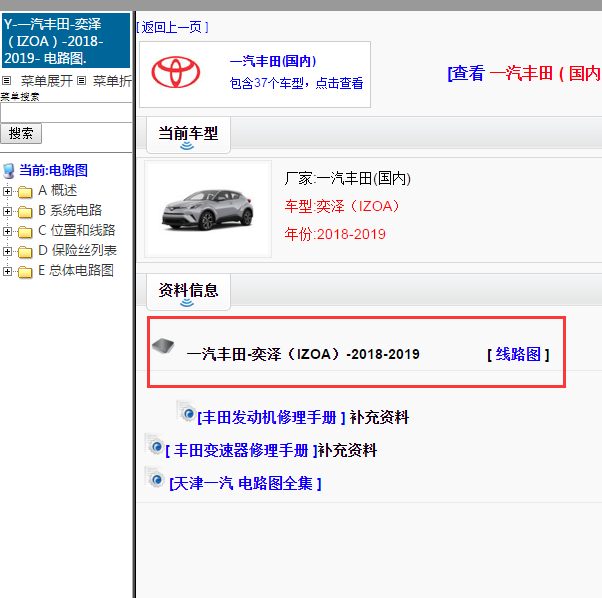Click the 返回上一页 link
Image resolution: width=602 pixels, height=598 pixels.
[x=172, y=27]
